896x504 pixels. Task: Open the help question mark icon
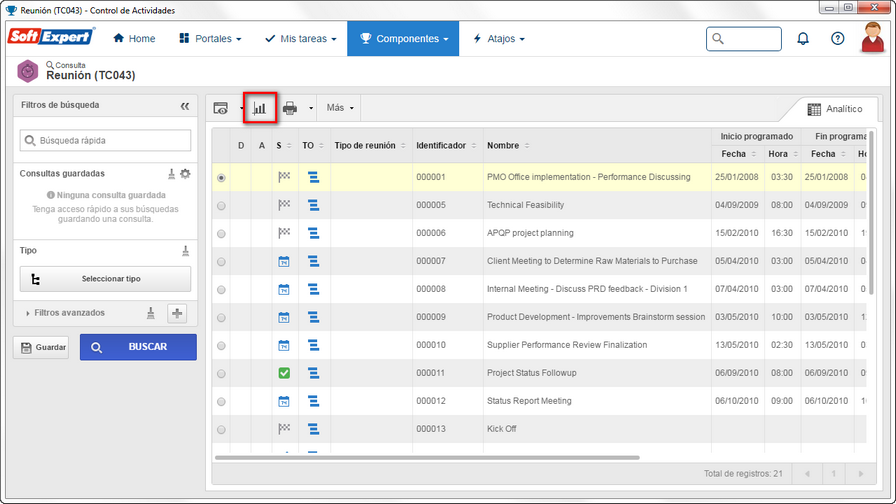tap(837, 38)
